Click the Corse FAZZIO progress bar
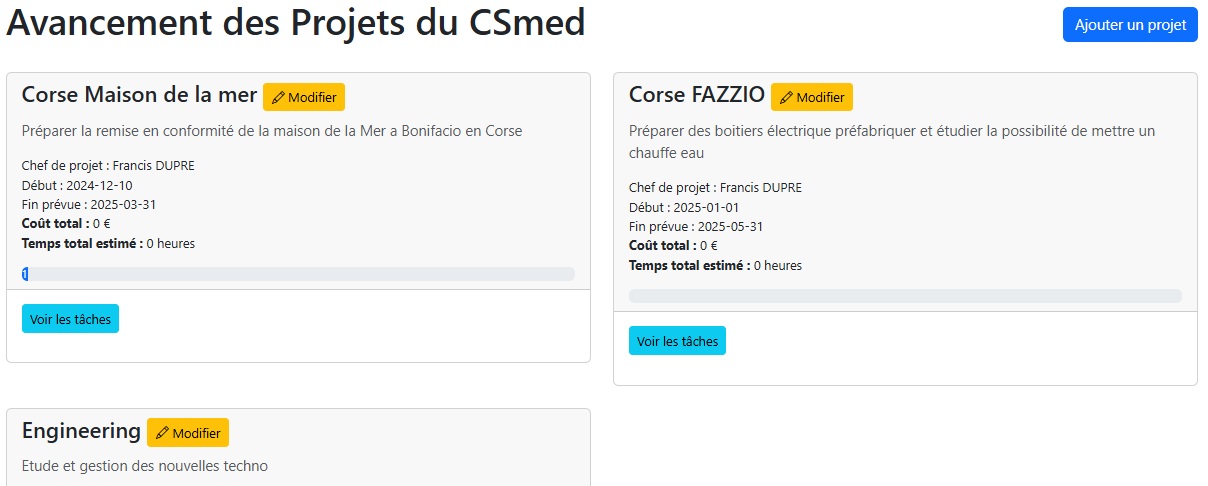 coord(905,296)
